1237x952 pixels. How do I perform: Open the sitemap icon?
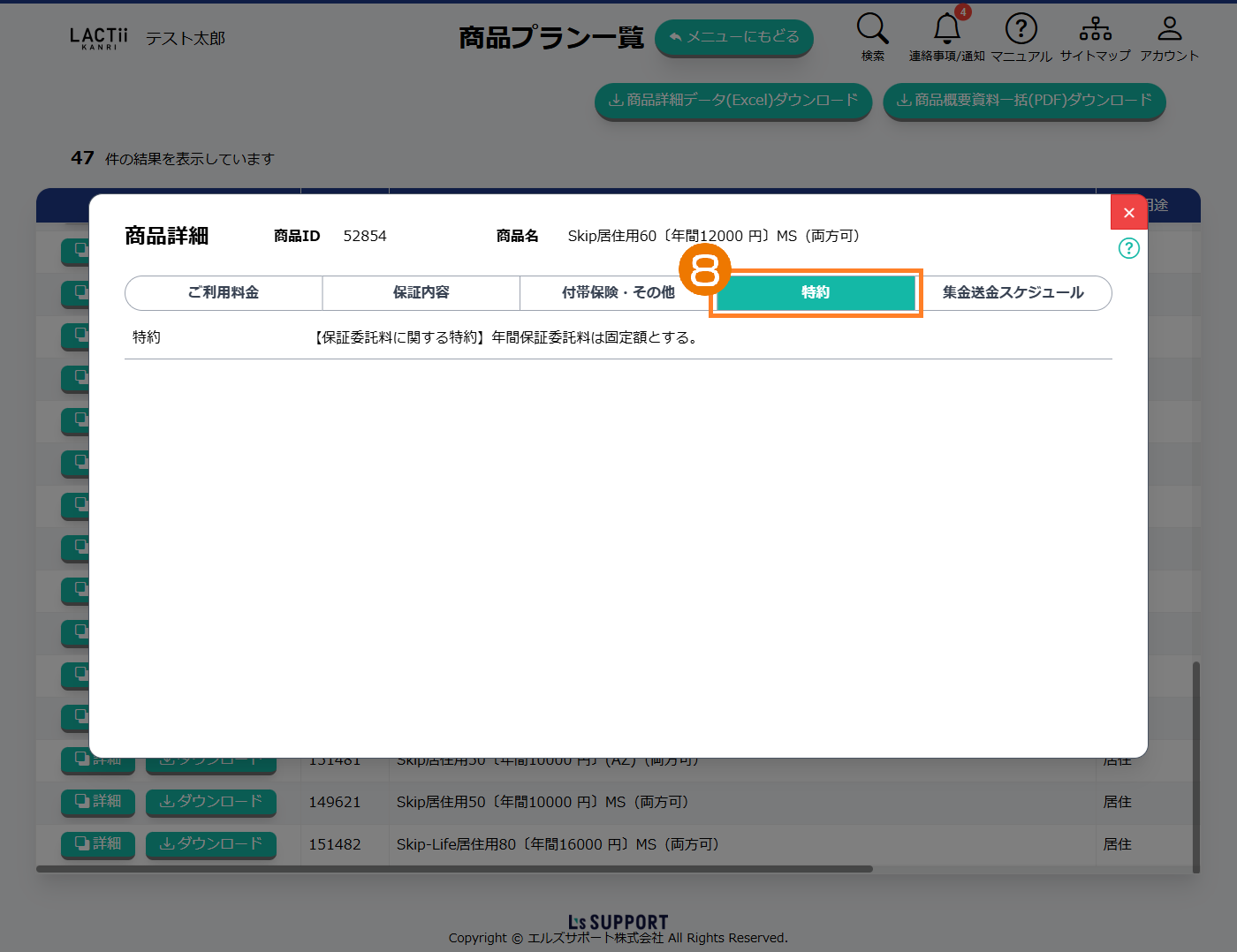tap(1095, 29)
